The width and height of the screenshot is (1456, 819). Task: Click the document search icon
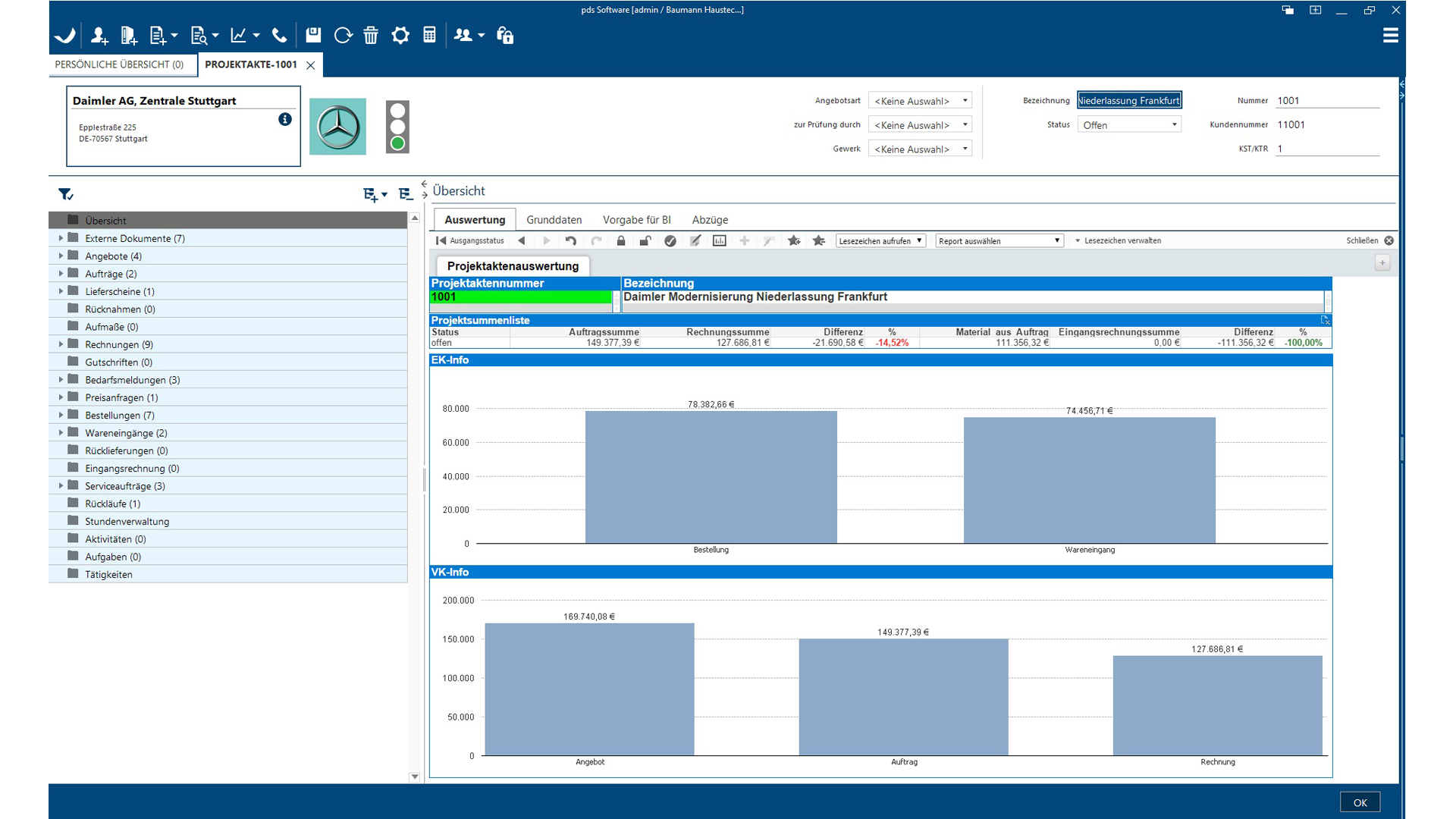coord(199,35)
